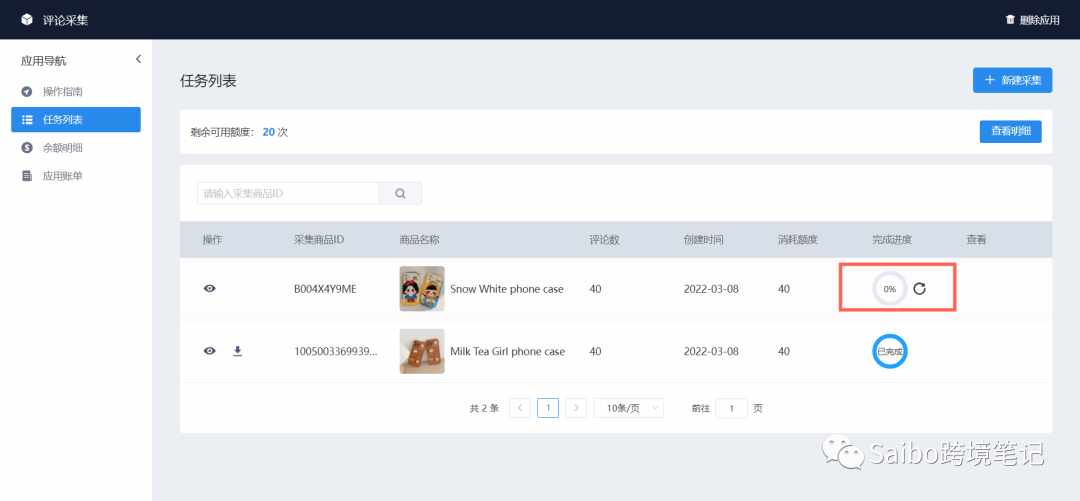This screenshot has width=1080, height=501.
Task: Click the 消耗额度 column header
Action: 798,240
